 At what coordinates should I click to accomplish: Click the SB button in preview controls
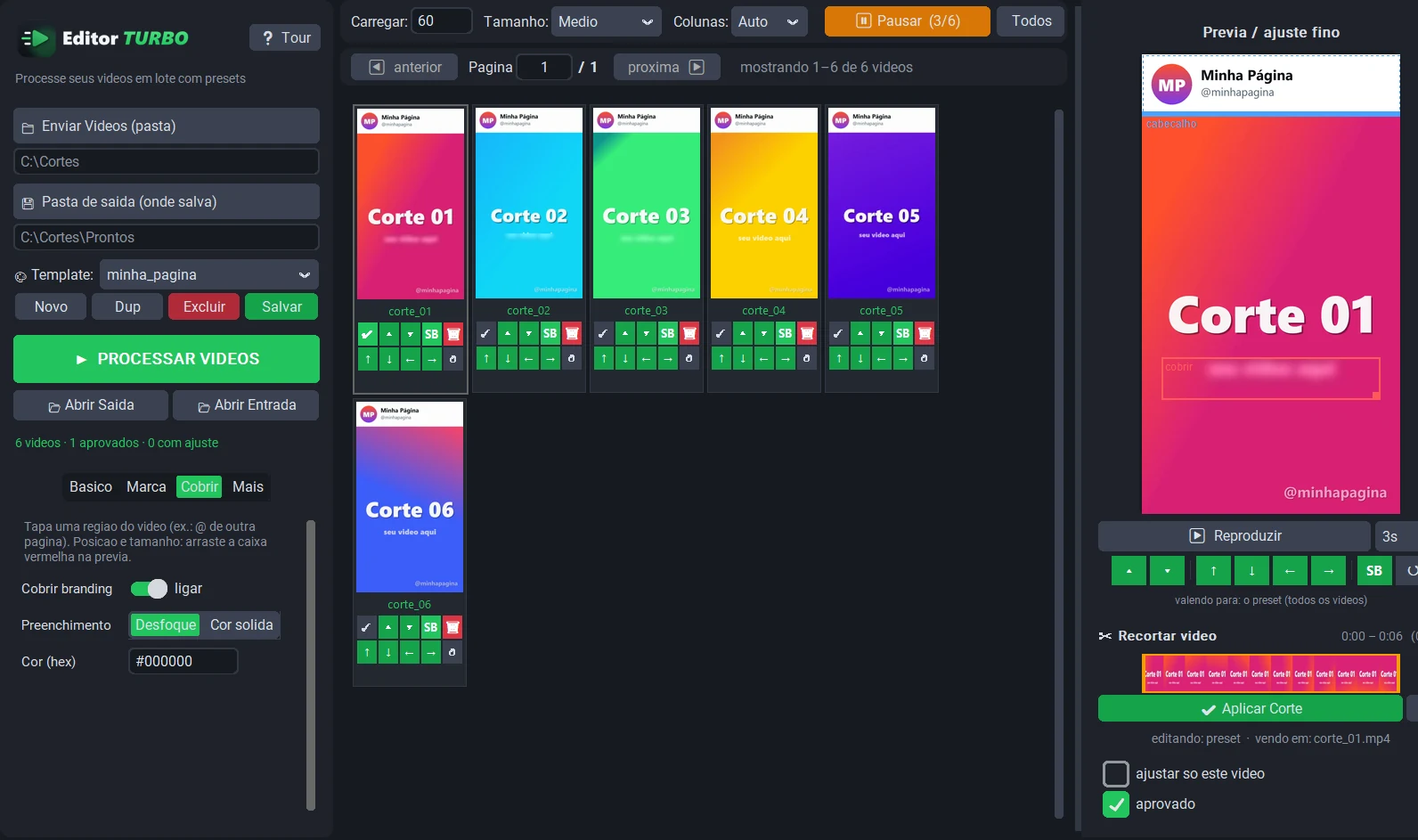click(x=1374, y=570)
